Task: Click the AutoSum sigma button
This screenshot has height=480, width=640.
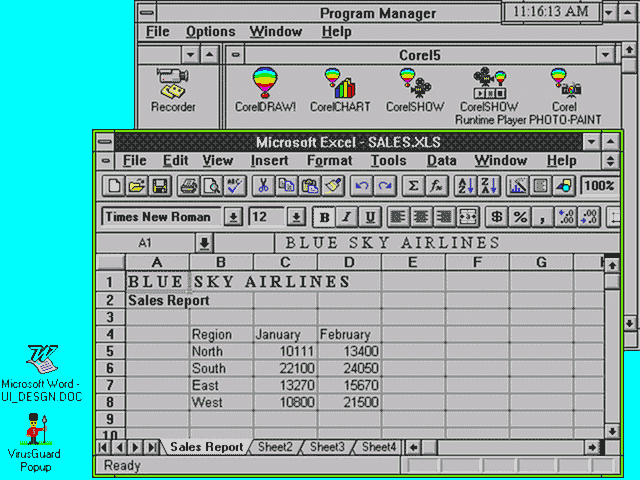Action: pyautogui.click(x=412, y=186)
